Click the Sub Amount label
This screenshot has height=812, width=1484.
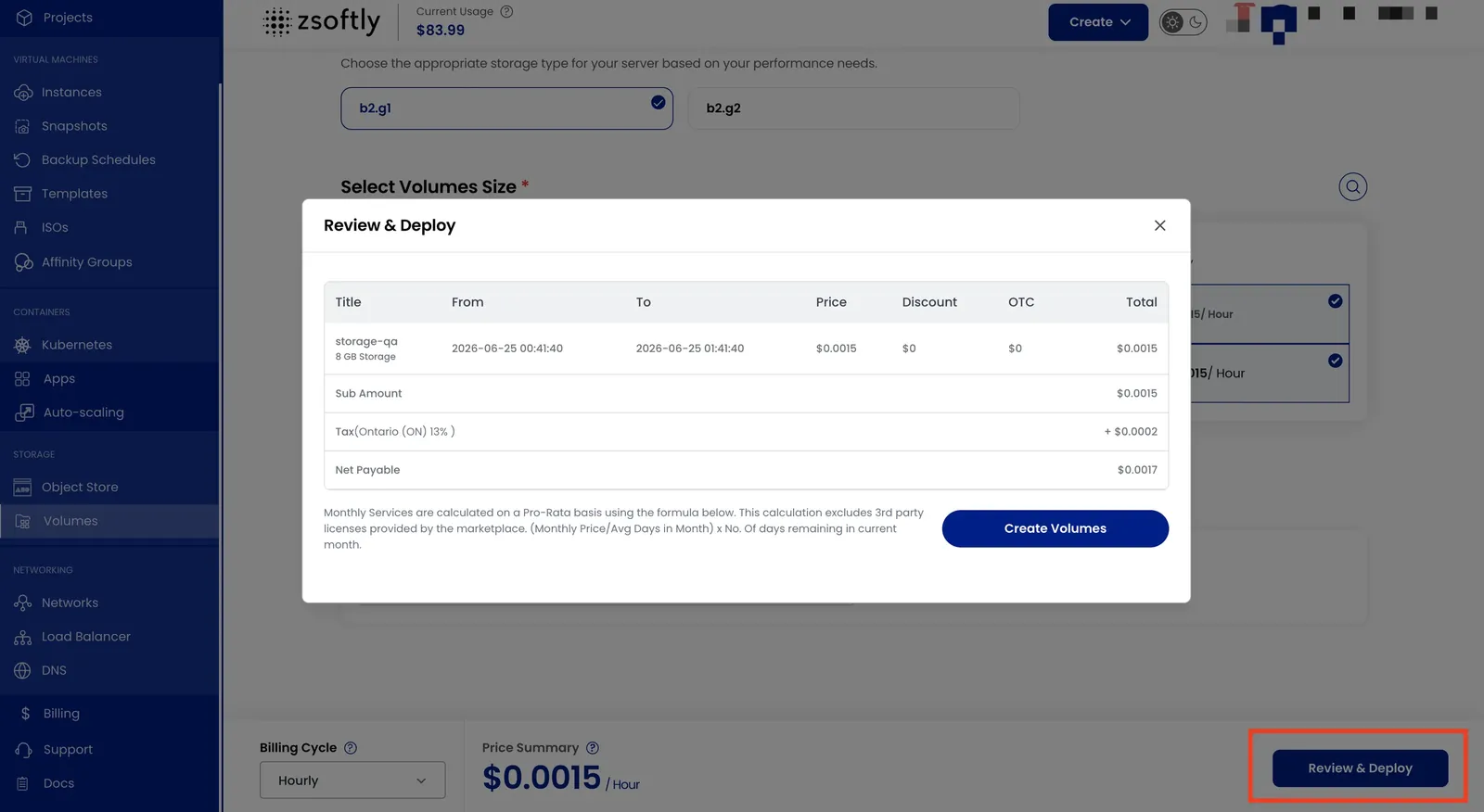pyautogui.click(x=368, y=394)
